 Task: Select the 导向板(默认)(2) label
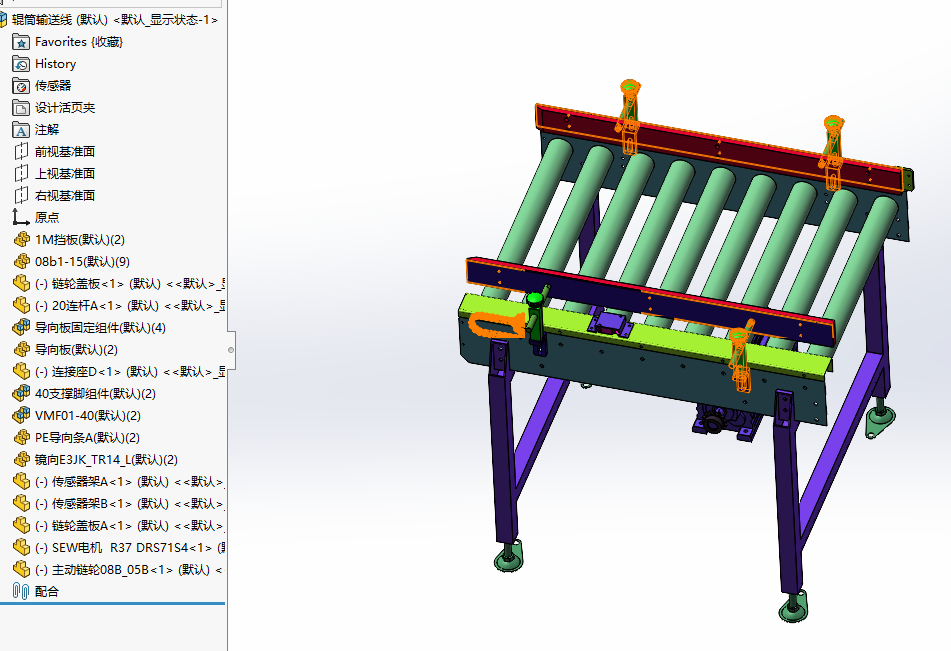(76, 349)
